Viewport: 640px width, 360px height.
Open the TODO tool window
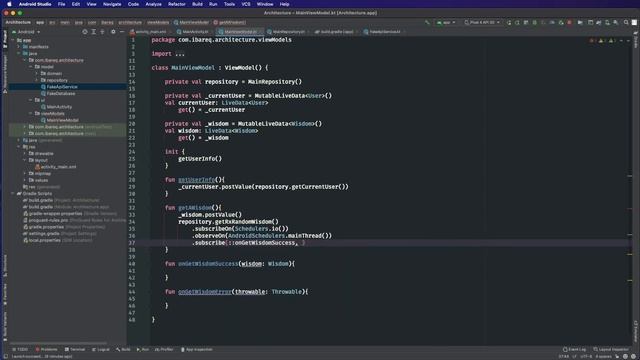tap(20, 349)
